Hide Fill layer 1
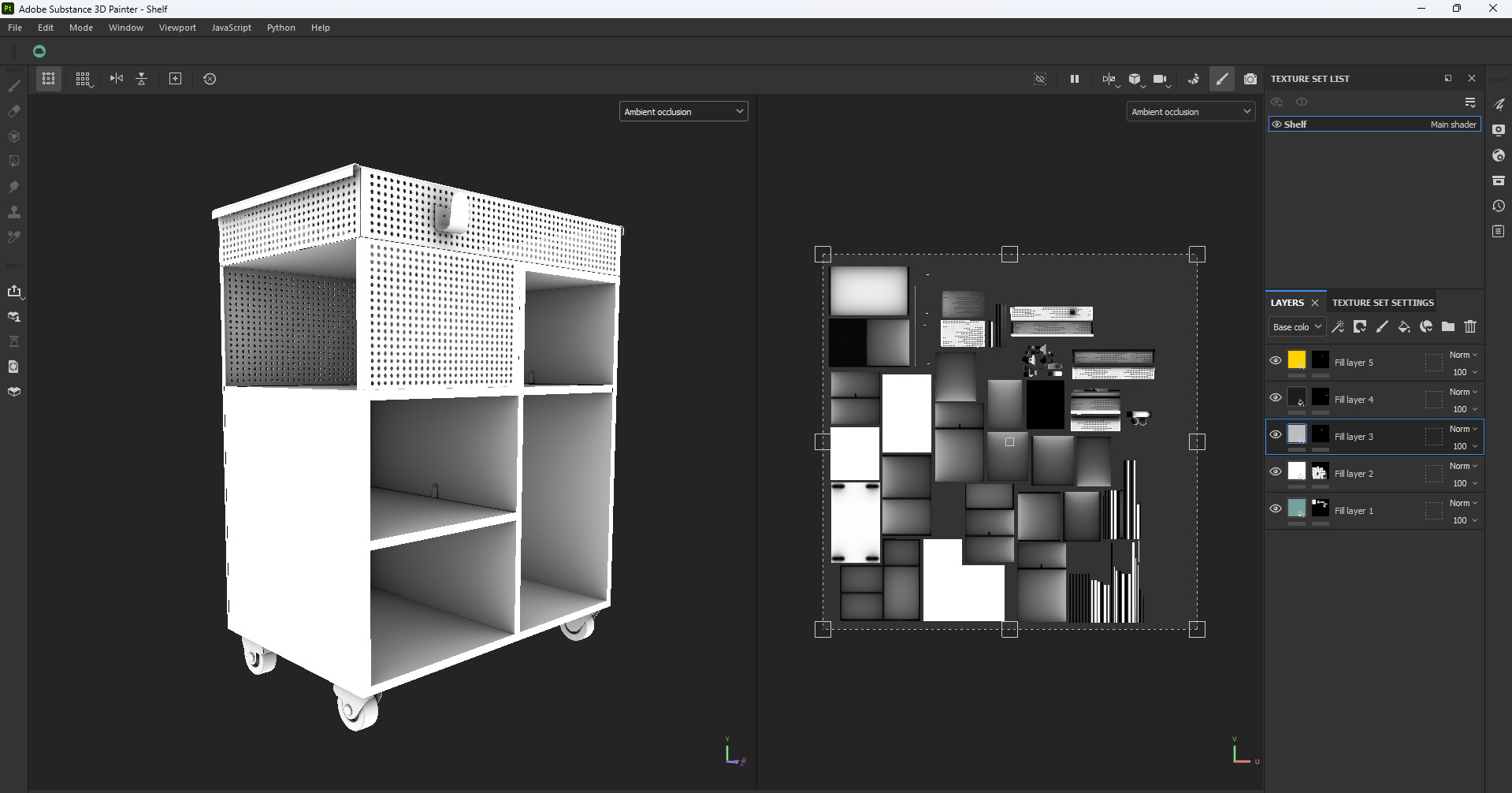Viewport: 1512px width, 793px height. coord(1276,508)
